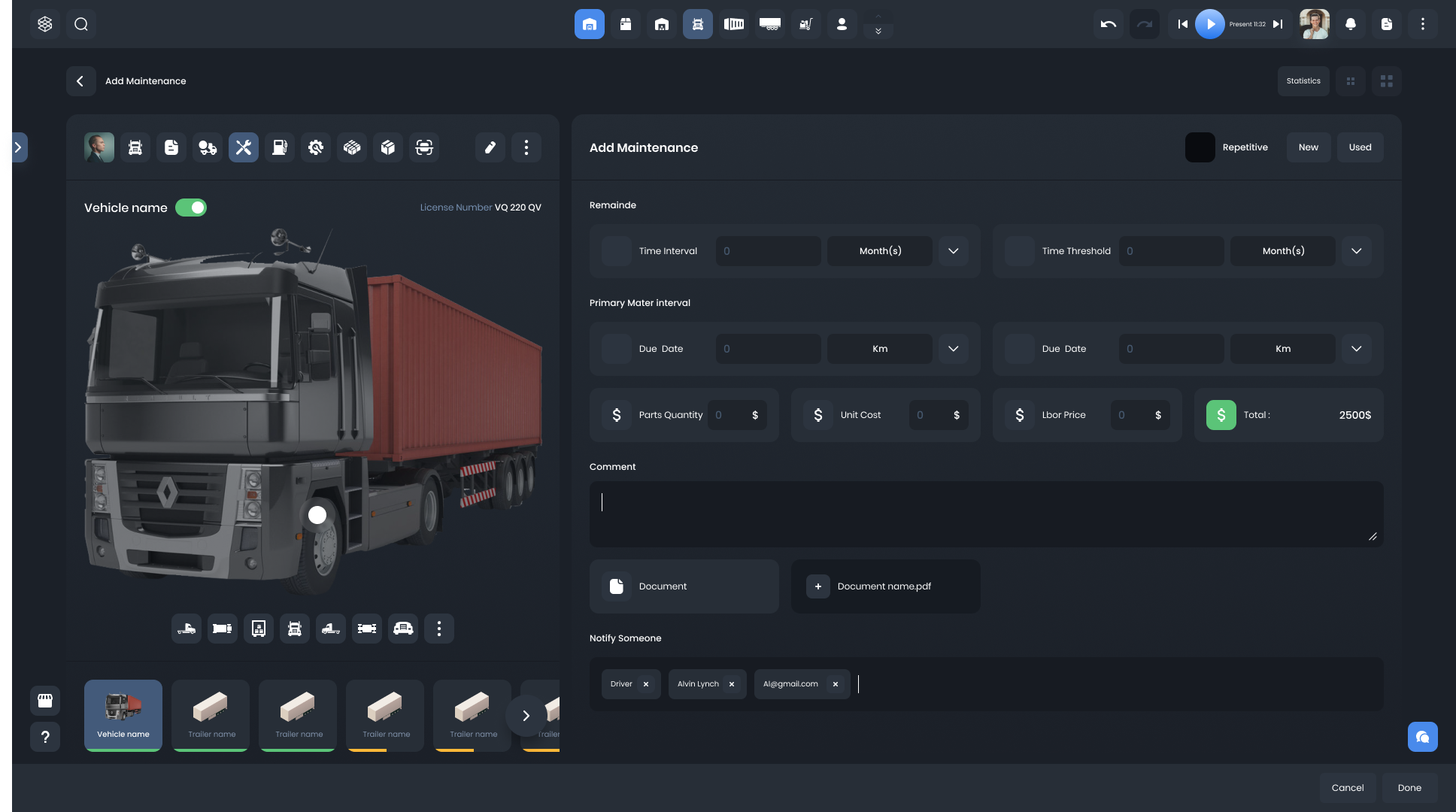Screen dimensions: 1456x812
Task: Check the second Due Date checkbox
Action: click(1020, 349)
